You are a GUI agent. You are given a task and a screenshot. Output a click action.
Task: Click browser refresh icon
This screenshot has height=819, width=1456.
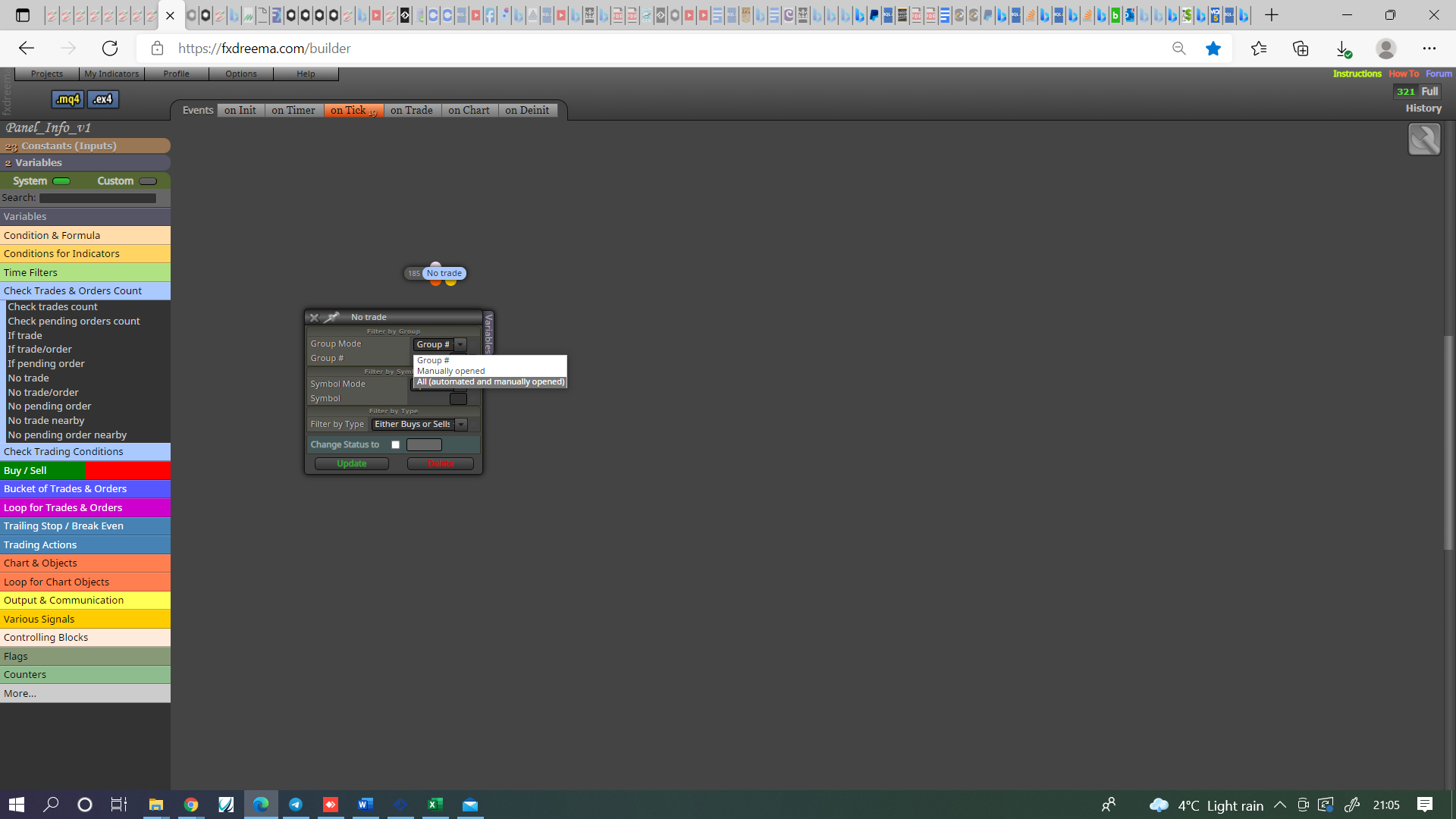coord(110,49)
